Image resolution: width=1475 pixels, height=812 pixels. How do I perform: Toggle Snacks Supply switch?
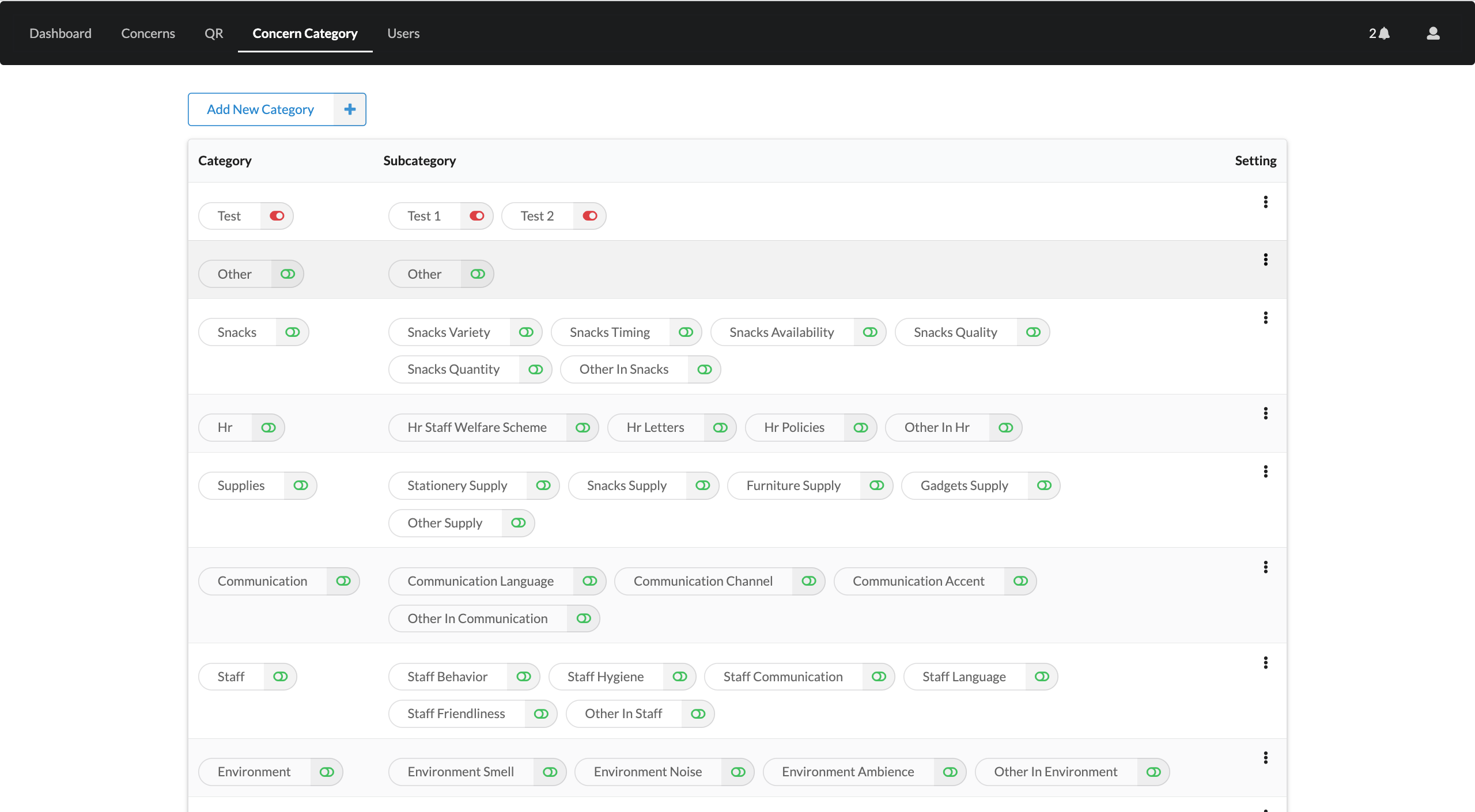pyautogui.click(x=703, y=485)
